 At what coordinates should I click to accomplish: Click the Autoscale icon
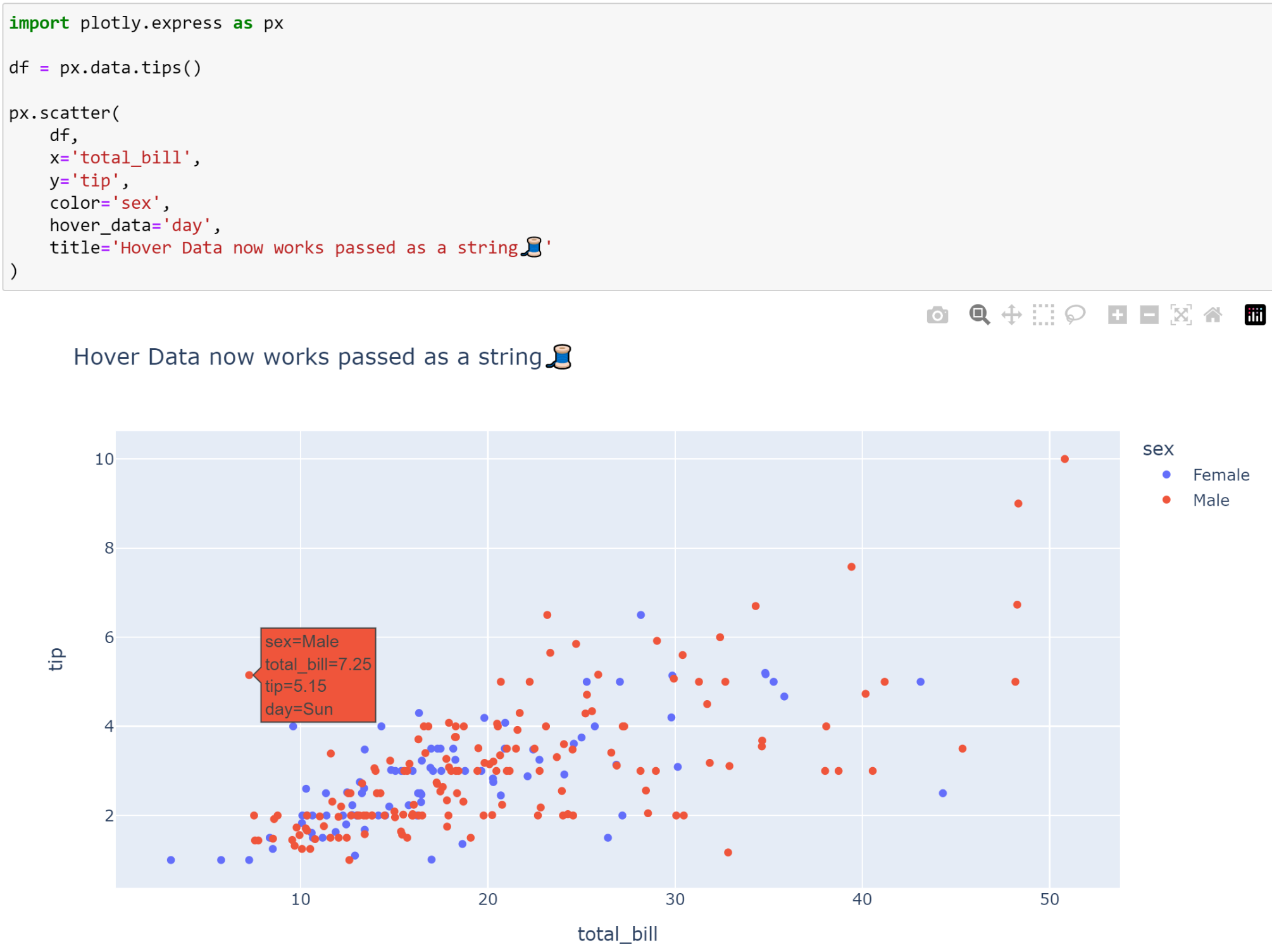1181,315
